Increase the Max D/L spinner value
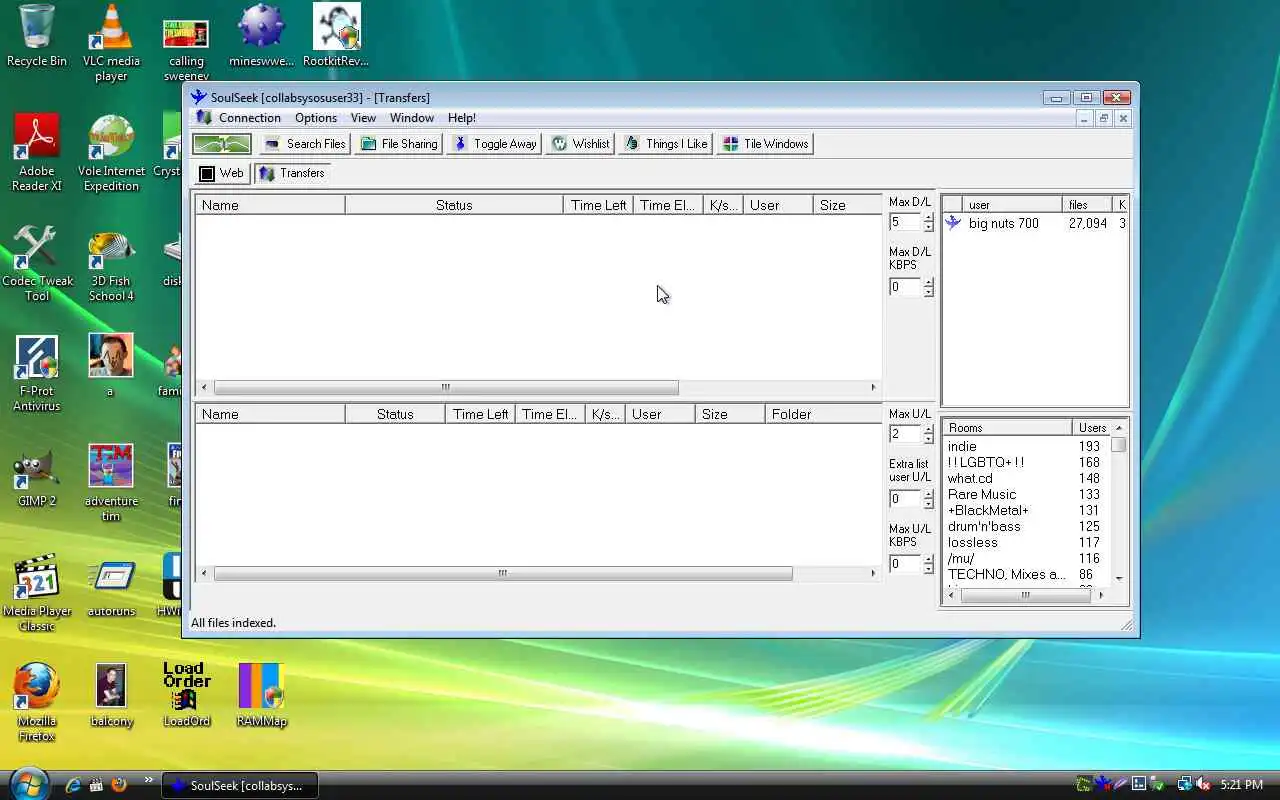This screenshot has height=800, width=1280. (x=929, y=218)
